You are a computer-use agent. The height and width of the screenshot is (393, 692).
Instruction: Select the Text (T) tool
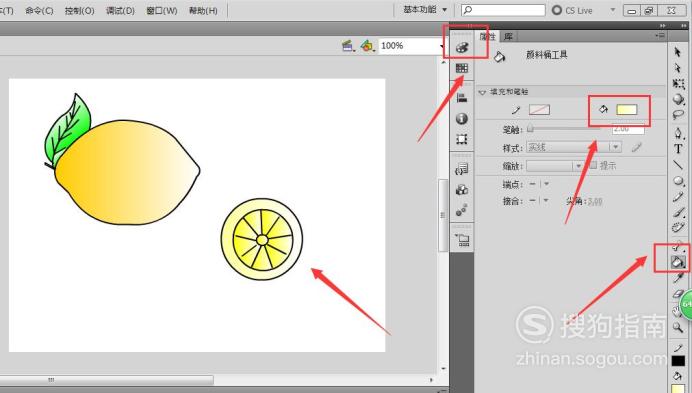point(678,149)
